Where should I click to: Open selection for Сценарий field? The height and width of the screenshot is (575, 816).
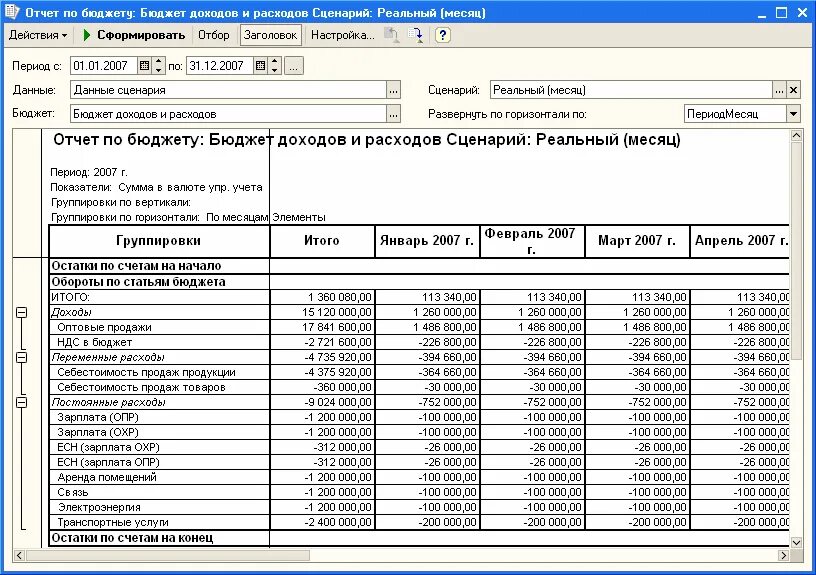tap(779, 90)
